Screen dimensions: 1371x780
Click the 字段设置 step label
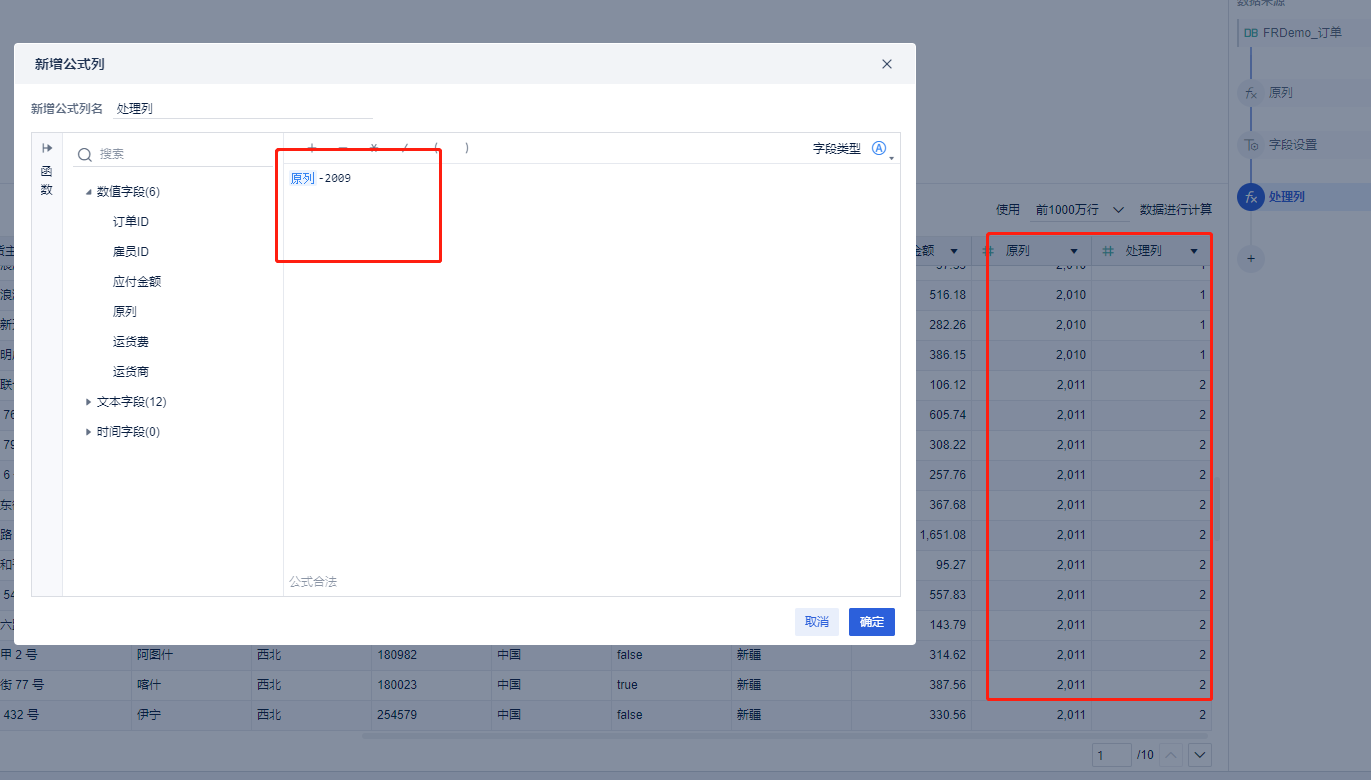tap(1293, 145)
